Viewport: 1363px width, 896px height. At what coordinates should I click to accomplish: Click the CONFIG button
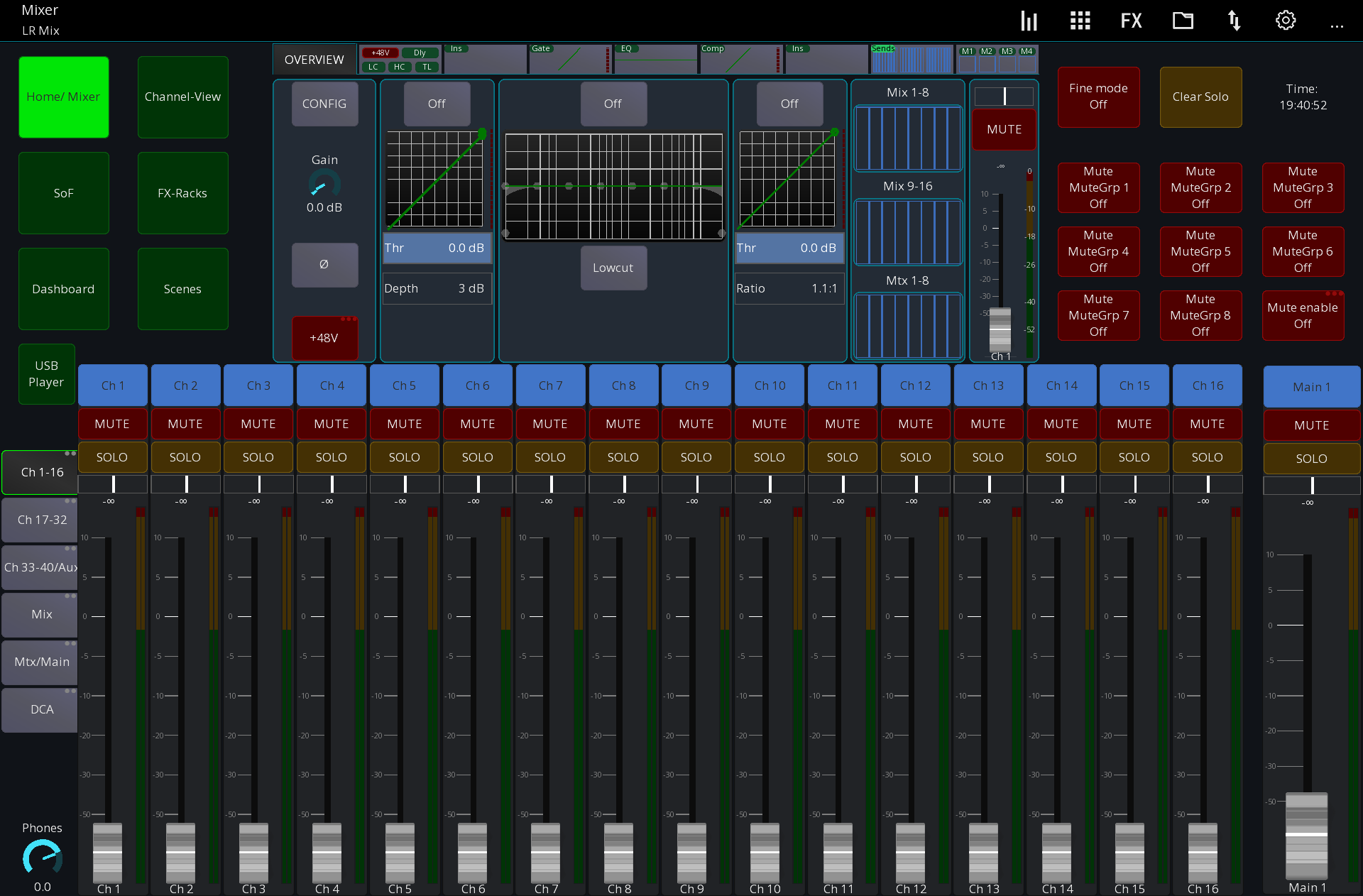324,104
